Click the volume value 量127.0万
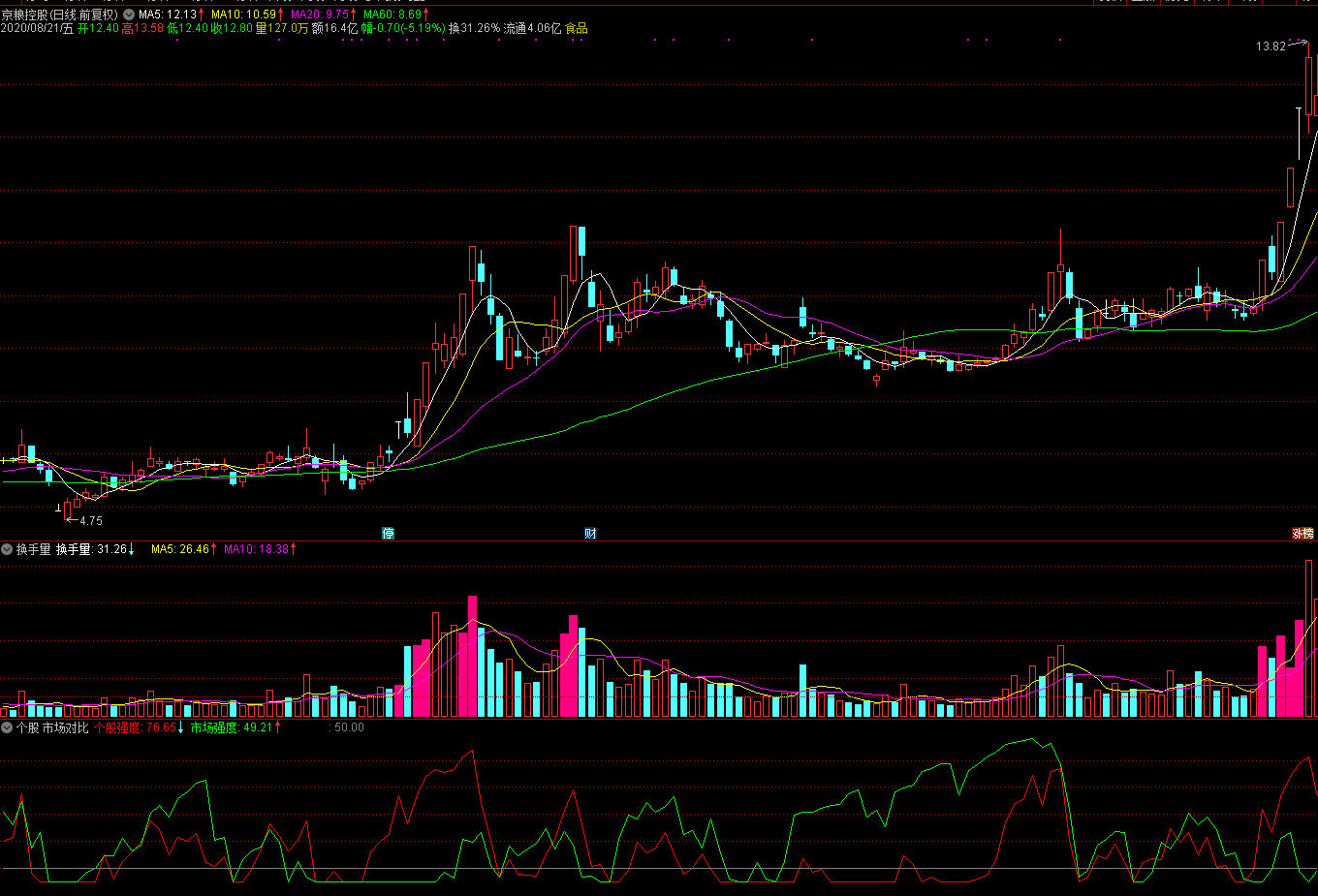Image resolution: width=1318 pixels, height=896 pixels. click(x=282, y=28)
